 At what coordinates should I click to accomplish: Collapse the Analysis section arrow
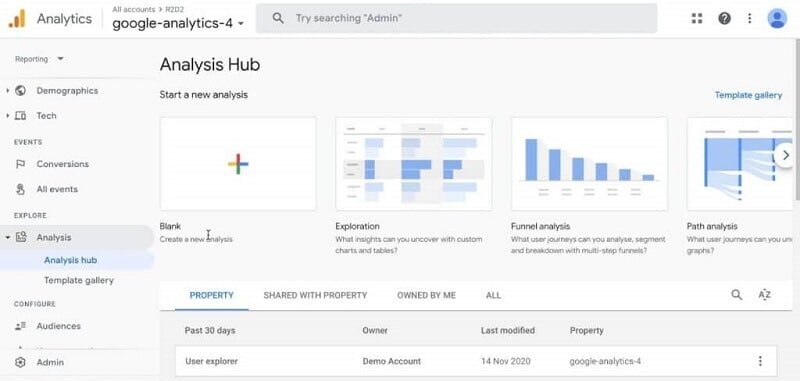tap(8, 238)
